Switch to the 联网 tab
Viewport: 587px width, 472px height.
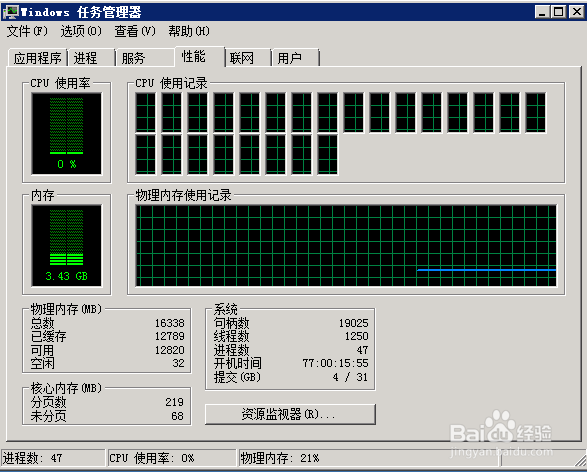click(x=248, y=58)
